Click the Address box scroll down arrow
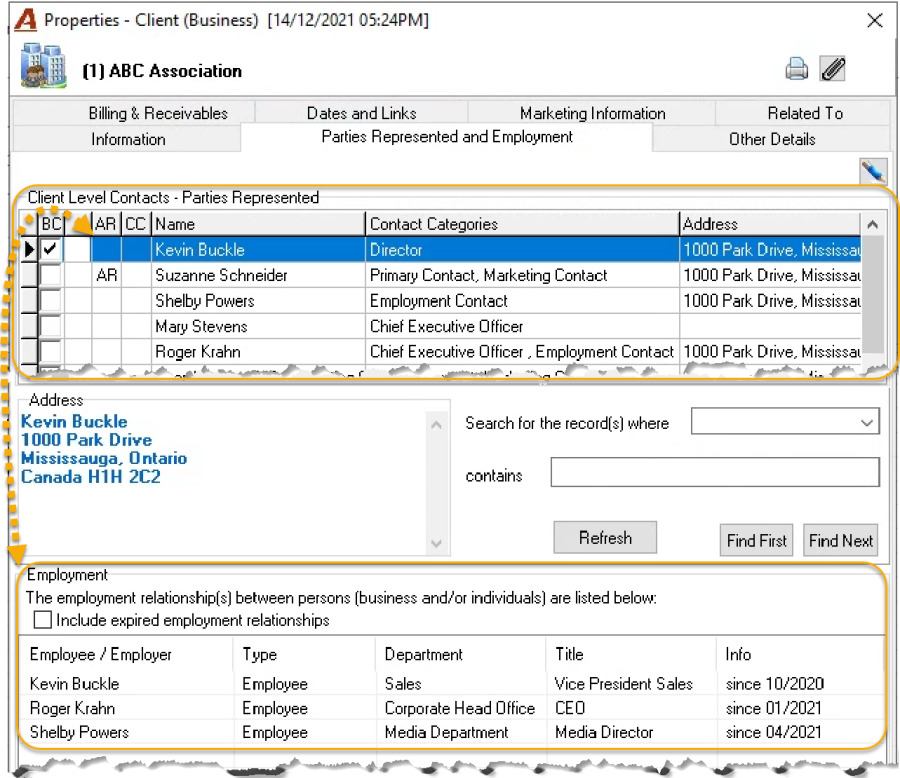 pyautogui.click(x=436, y=543)
